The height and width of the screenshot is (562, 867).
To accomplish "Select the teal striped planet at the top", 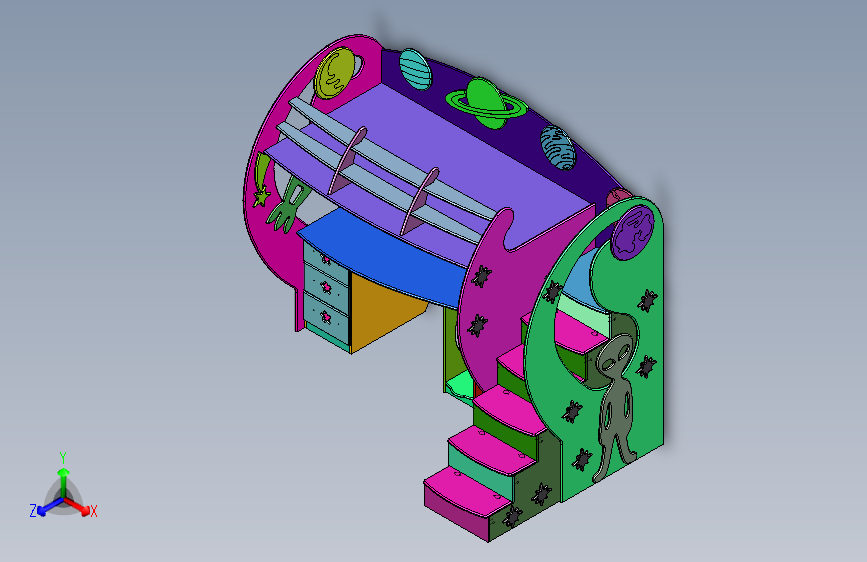I will pyautogui.click(x=415, y=69).
